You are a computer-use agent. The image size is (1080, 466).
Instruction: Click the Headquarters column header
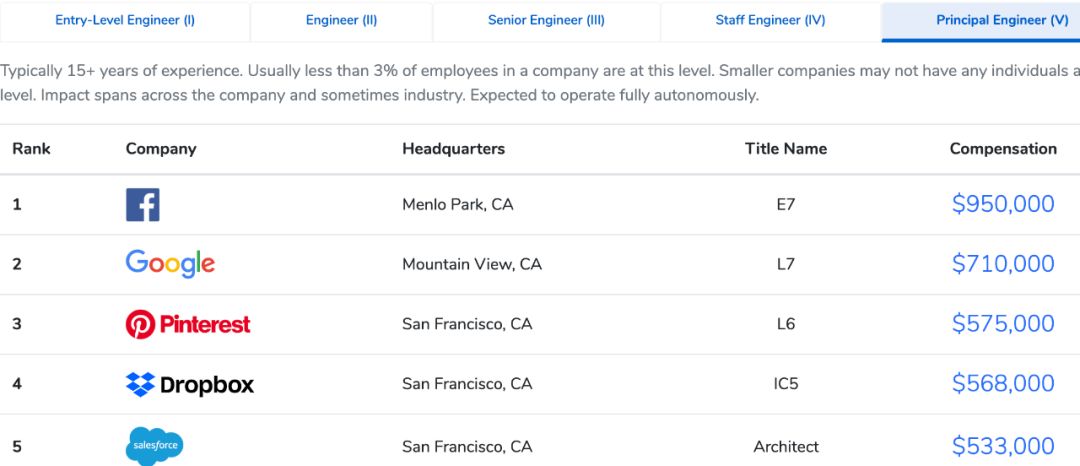[x=453, y=149]
